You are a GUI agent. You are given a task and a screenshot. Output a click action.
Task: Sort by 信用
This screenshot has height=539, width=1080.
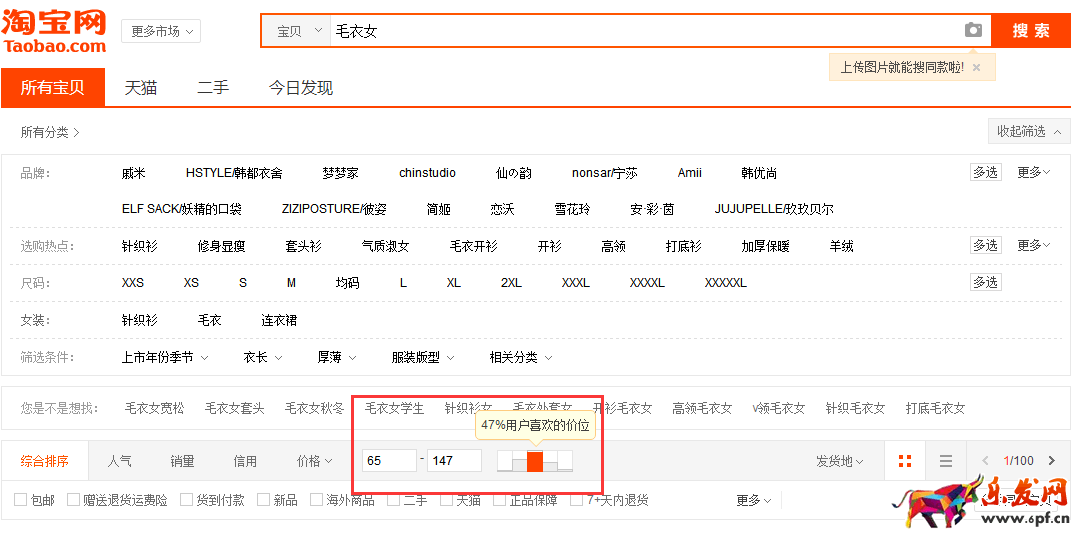click(245, 461)
